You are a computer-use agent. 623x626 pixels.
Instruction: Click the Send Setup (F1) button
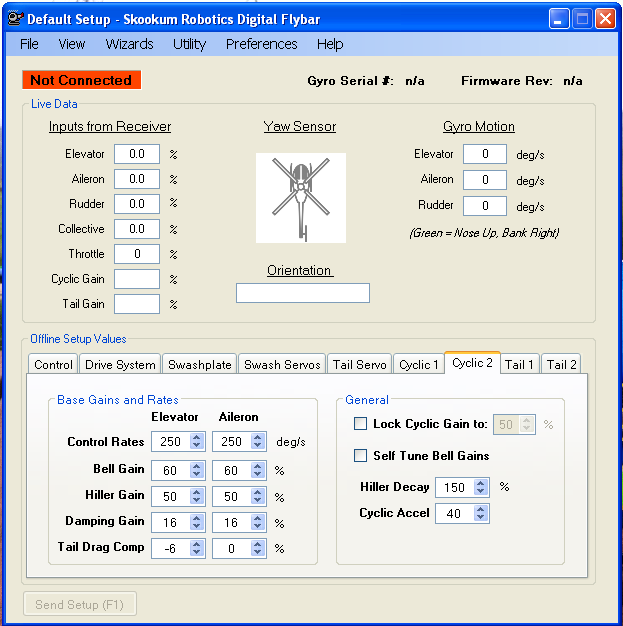80,604
